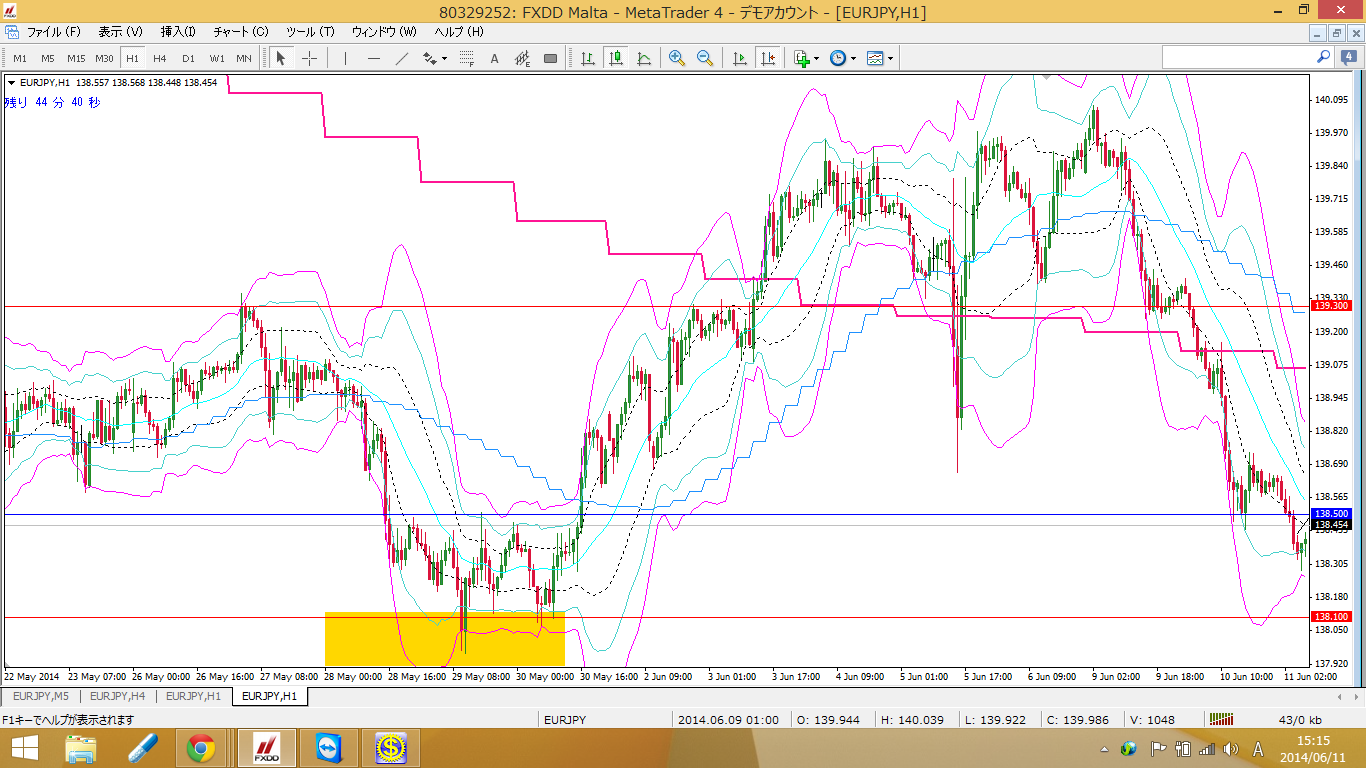This screenshot has width=1366, height=768.
Task: Select W1 timeframe
Action: (x=216, y=58)
